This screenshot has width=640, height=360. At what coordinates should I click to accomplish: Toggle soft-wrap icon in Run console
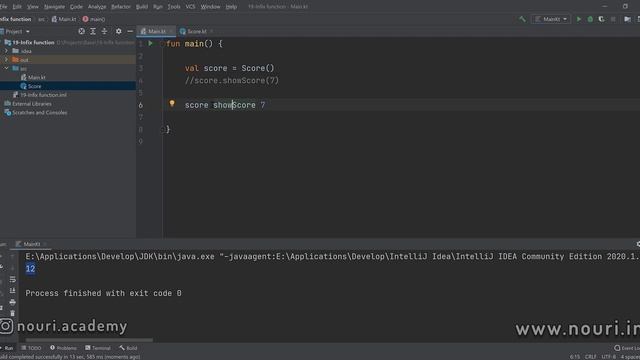point(13,279)
